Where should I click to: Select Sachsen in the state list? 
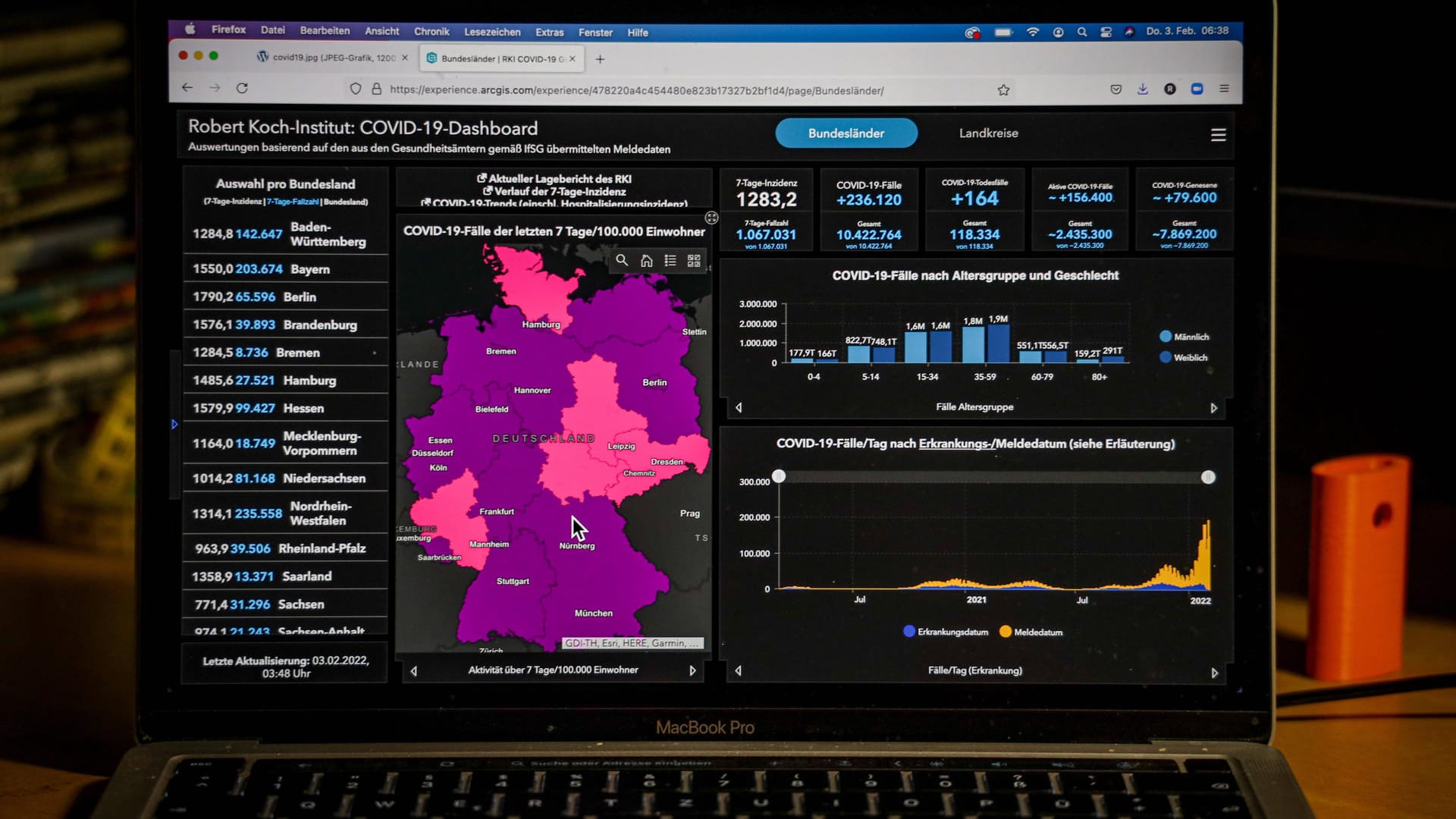(286, 604)
